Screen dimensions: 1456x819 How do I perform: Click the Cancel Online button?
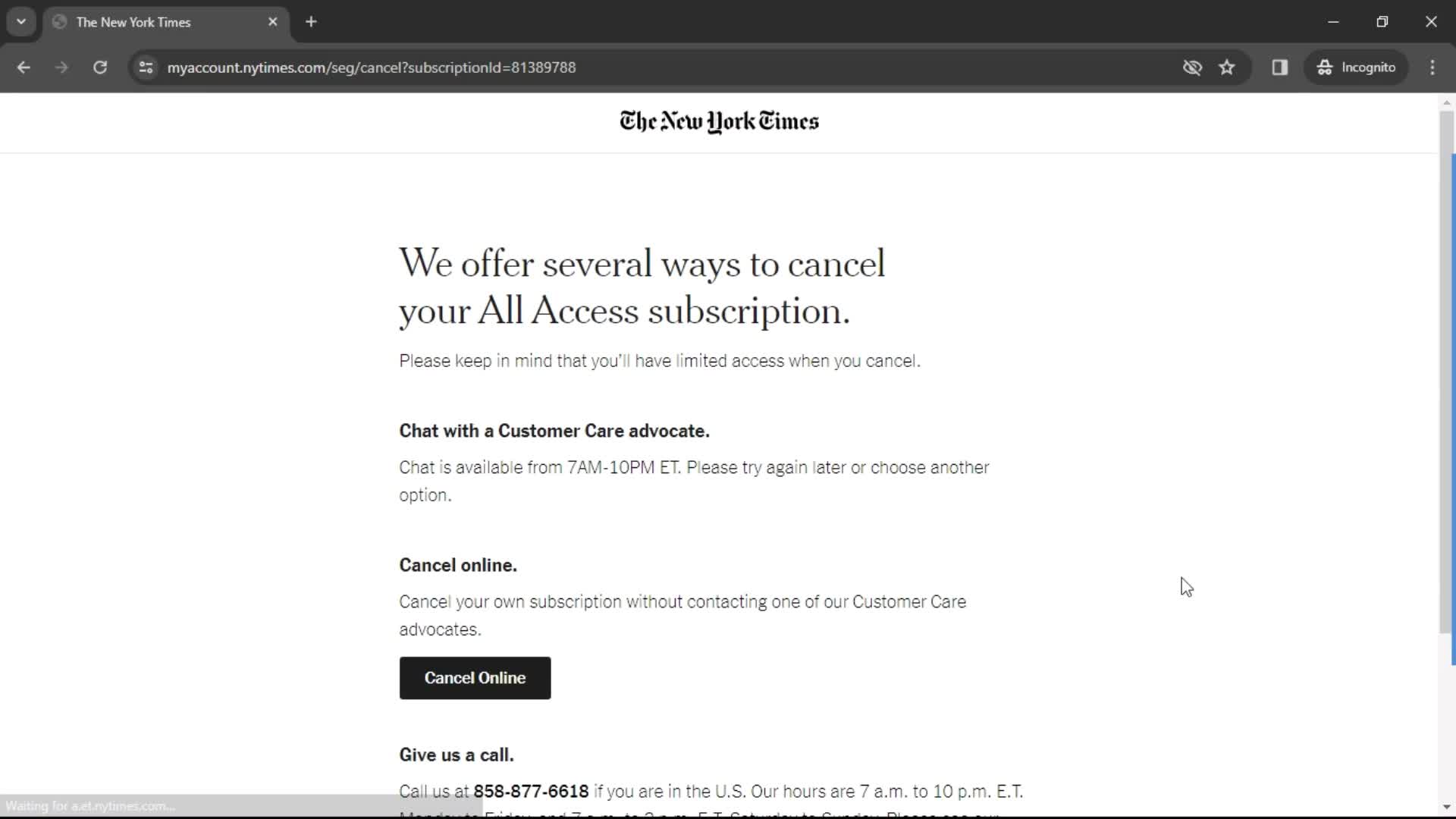(x=475, y=678)
